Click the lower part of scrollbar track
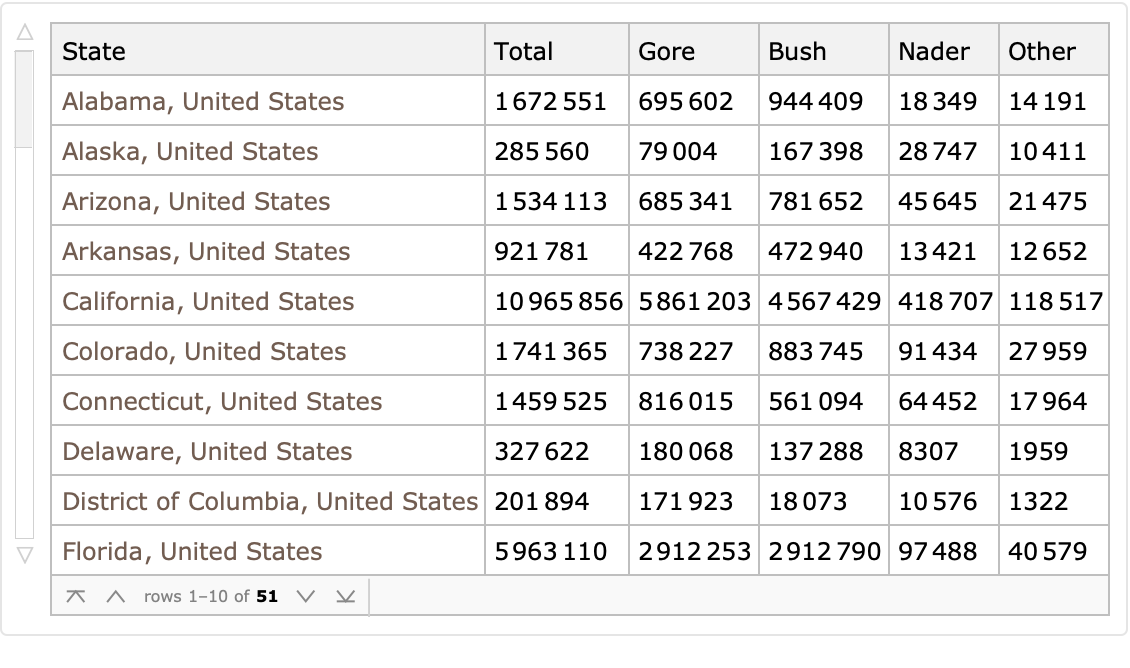1130x668 pixels. [25, 400]
